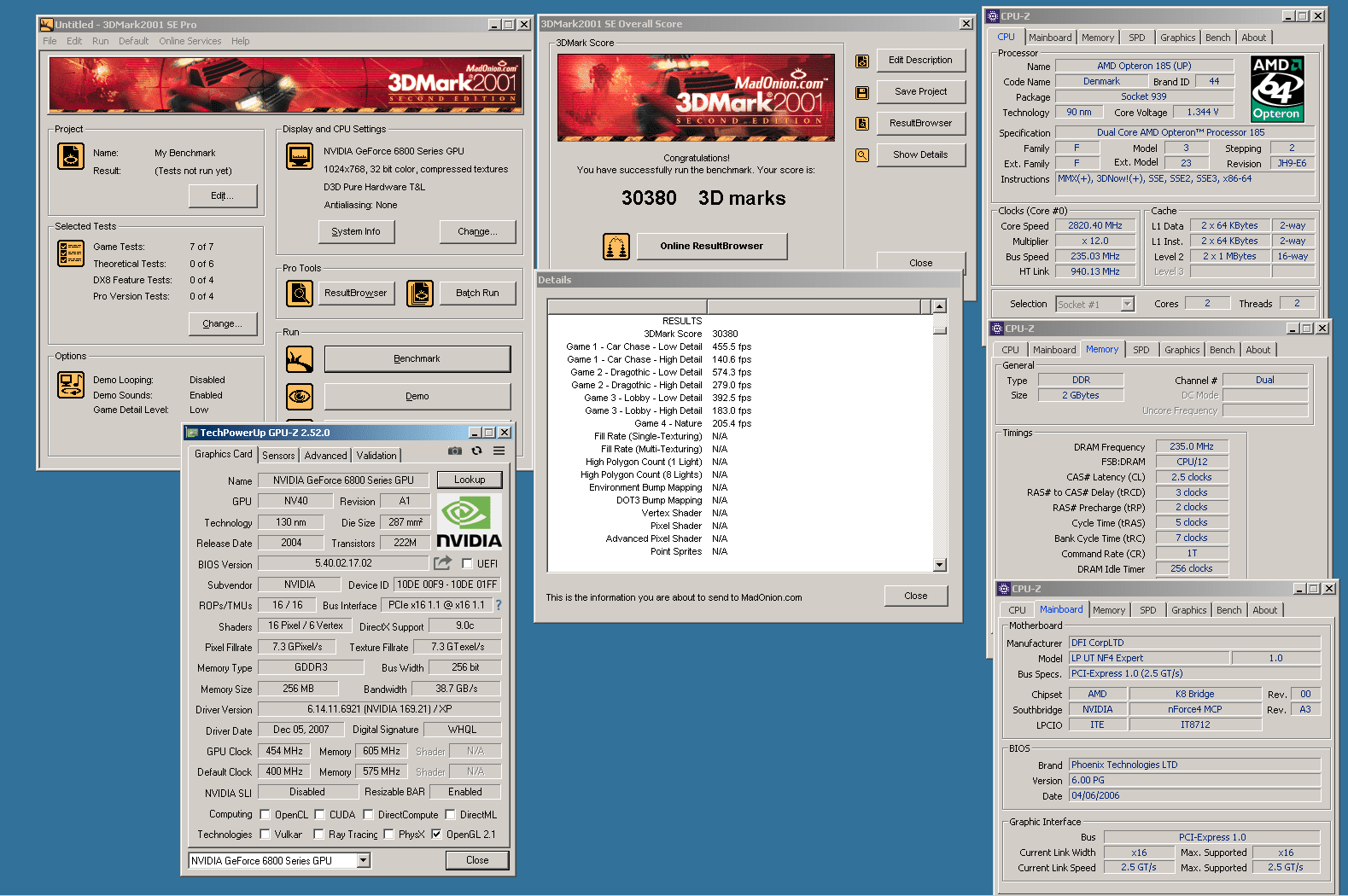1348x896 pixels.
Task: Click the GPU-Z refresh icon
Action: point(476,451)
